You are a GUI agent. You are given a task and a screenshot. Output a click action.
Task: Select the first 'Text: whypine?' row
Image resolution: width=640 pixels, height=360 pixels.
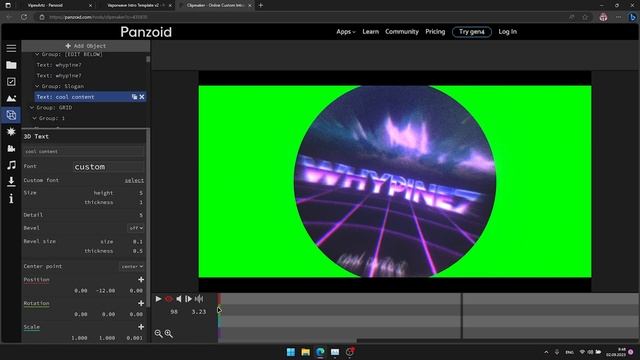[x=59, y=65]
